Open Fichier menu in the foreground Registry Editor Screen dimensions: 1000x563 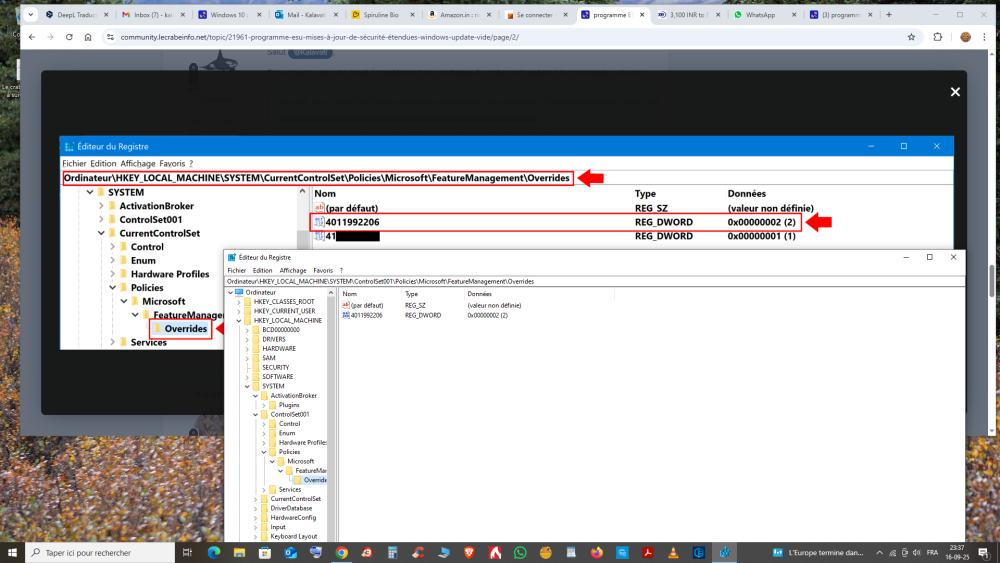click(236, 270)
